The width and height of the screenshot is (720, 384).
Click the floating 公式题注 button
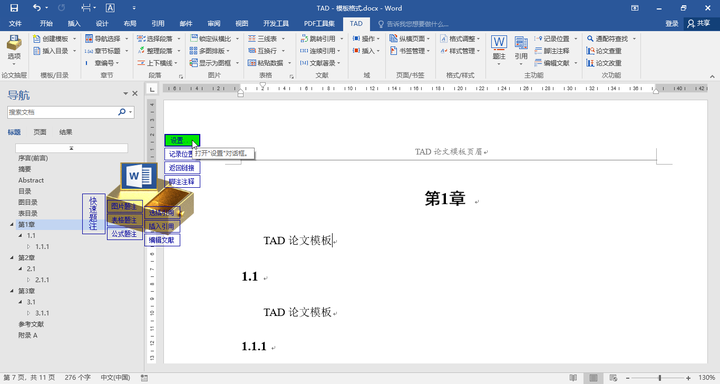tap(124, 234)
